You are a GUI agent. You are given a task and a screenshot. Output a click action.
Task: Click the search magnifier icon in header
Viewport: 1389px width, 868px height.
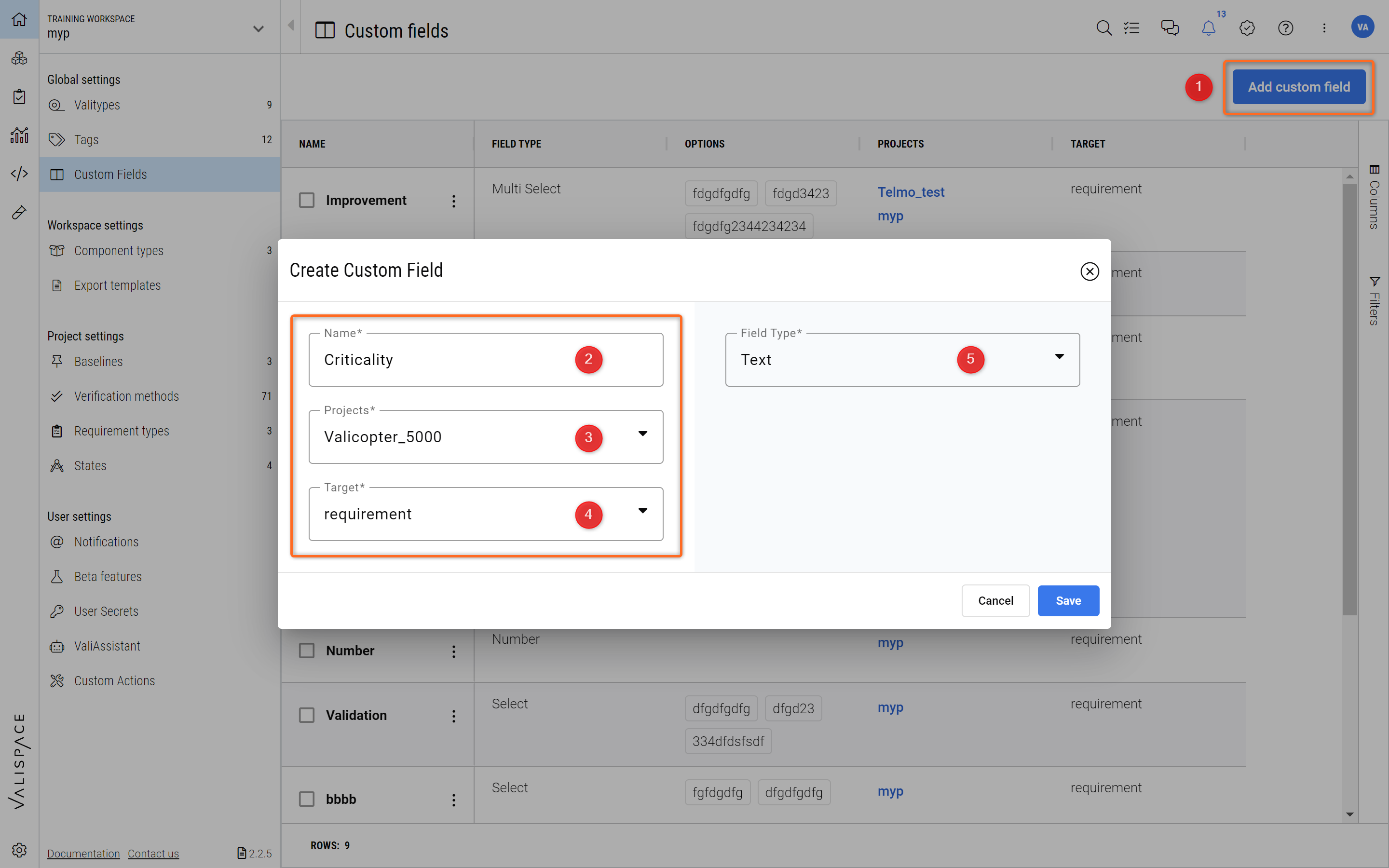point(1104,27)
